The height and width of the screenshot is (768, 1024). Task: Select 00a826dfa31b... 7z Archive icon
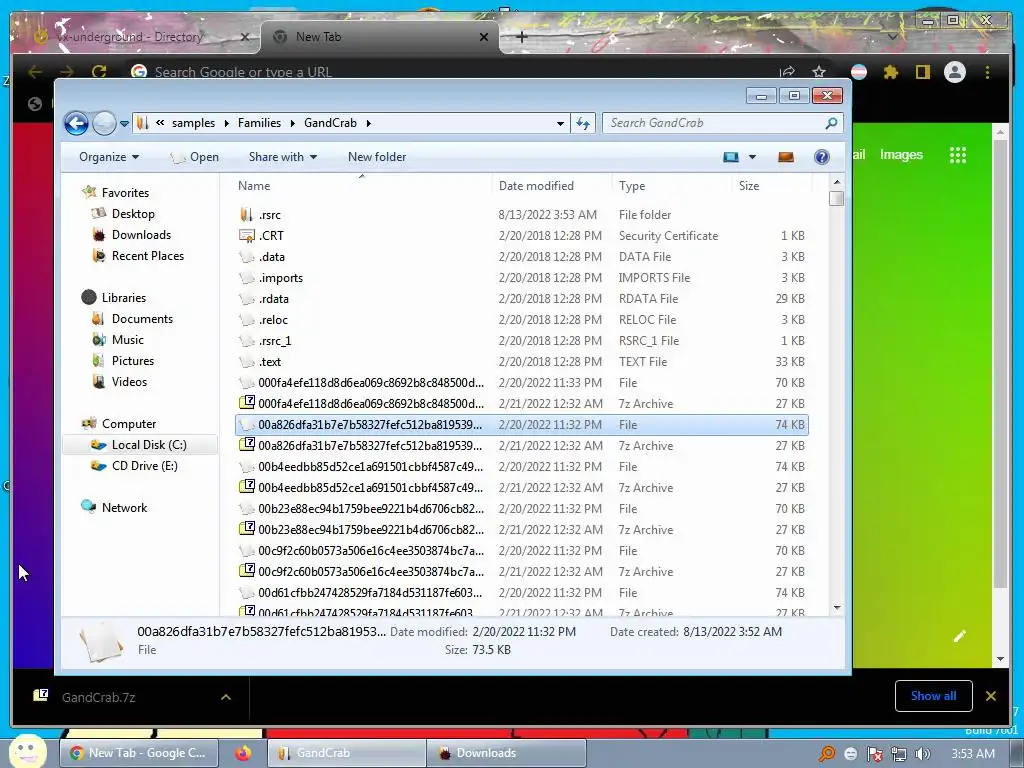tap(246, 445)
